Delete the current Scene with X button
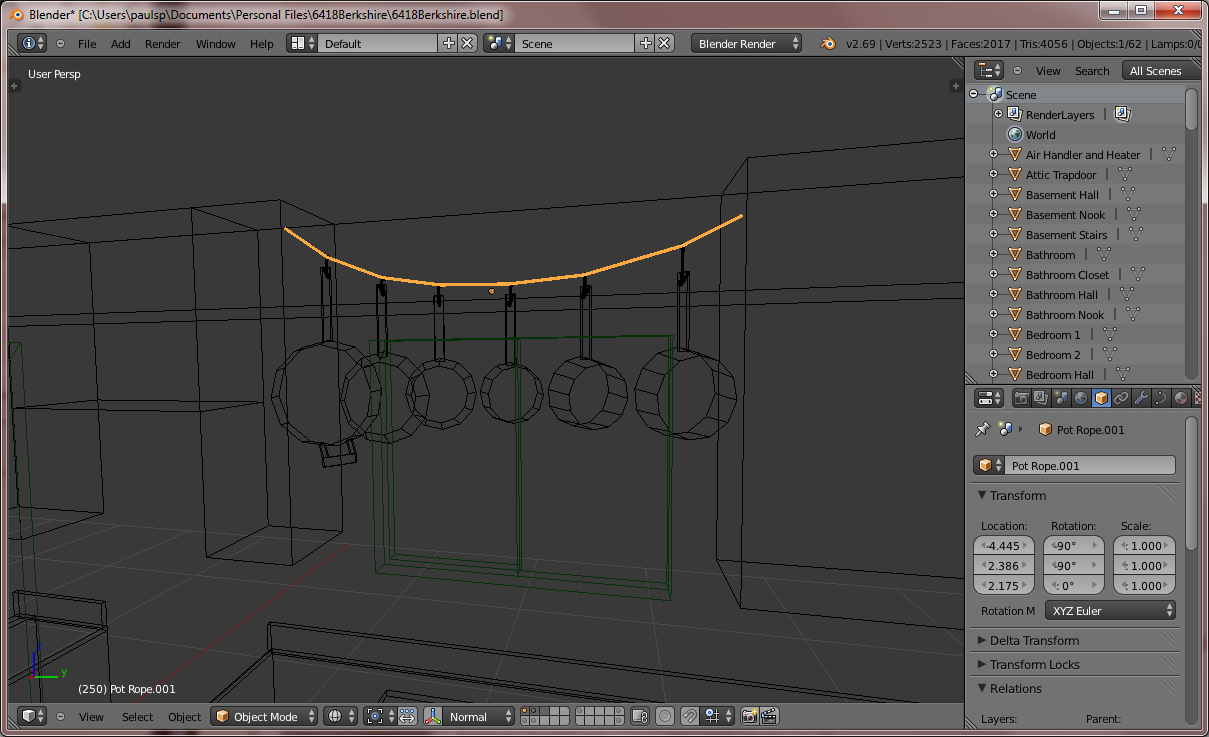This screenshot has width=1209, height=737. click(x=664, y=43)
